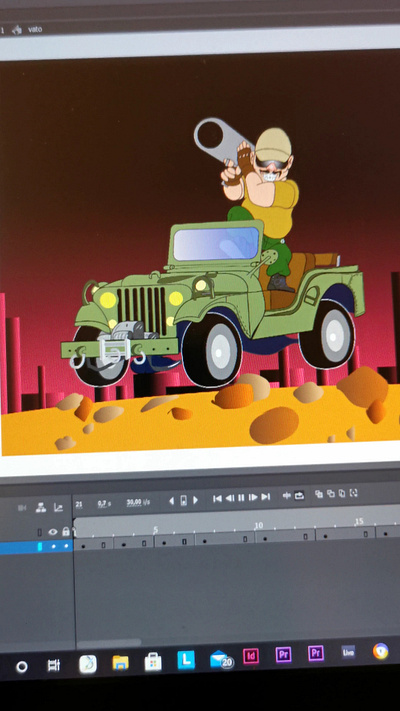Go to next keyframe arrow
Viewport: 400px width, 711px height.
click(x=195, y=500)
